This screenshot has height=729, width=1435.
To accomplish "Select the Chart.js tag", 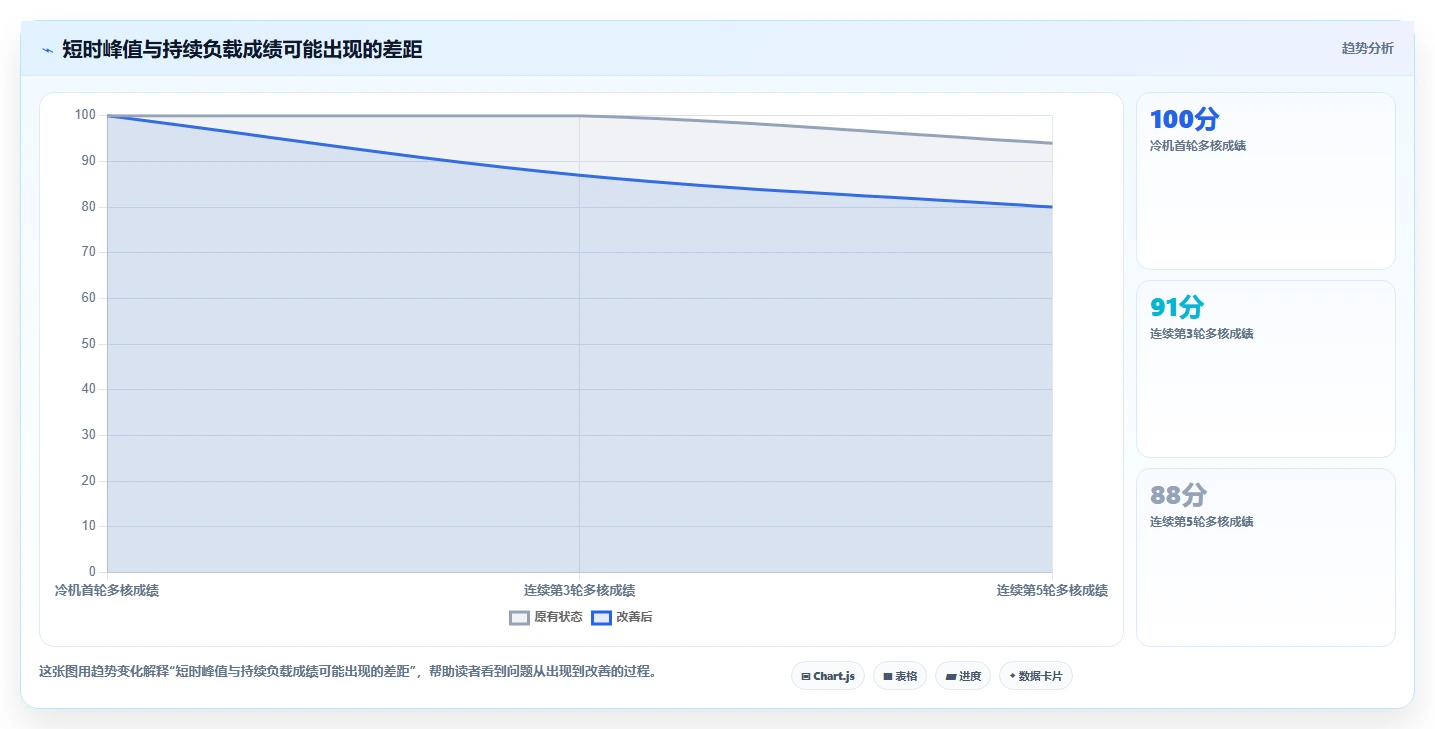I will click(828, 676).
